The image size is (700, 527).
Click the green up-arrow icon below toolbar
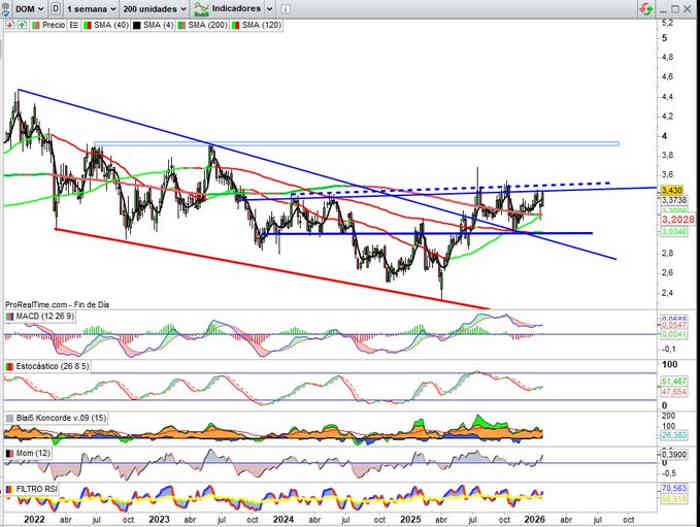[21, 24]
